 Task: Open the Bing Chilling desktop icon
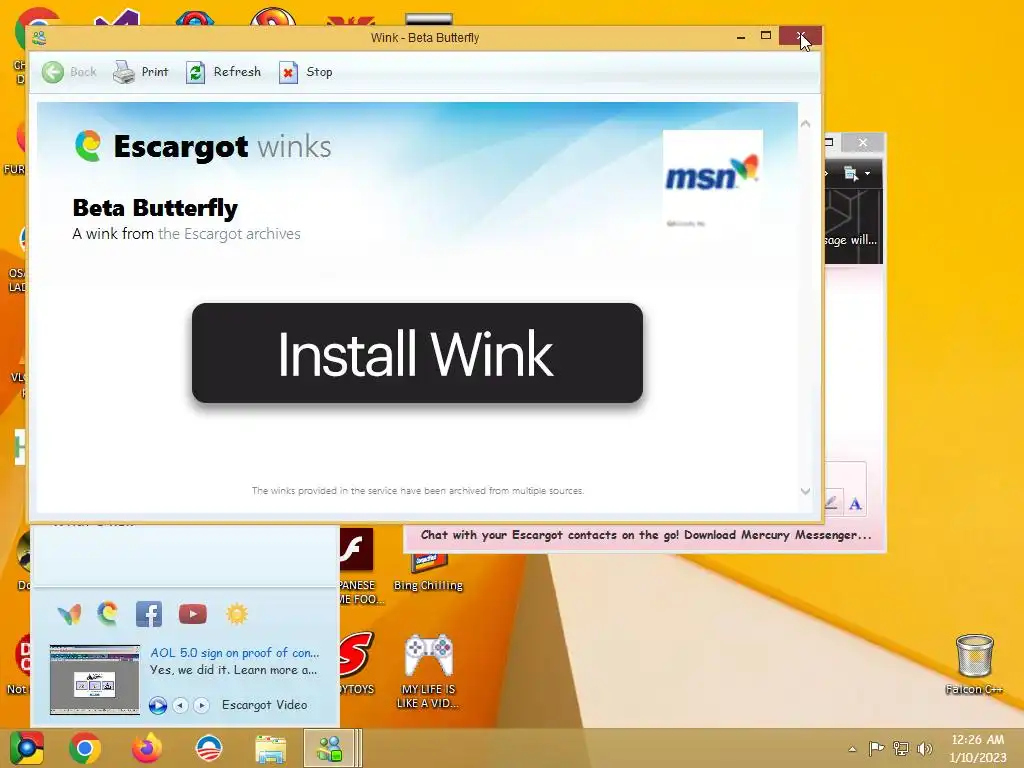(428, 571)
